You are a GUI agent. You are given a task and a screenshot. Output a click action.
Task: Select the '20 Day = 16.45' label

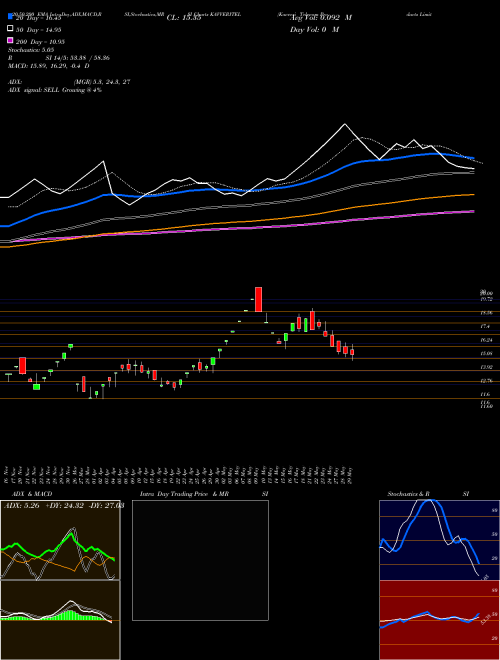coord(39,18)
